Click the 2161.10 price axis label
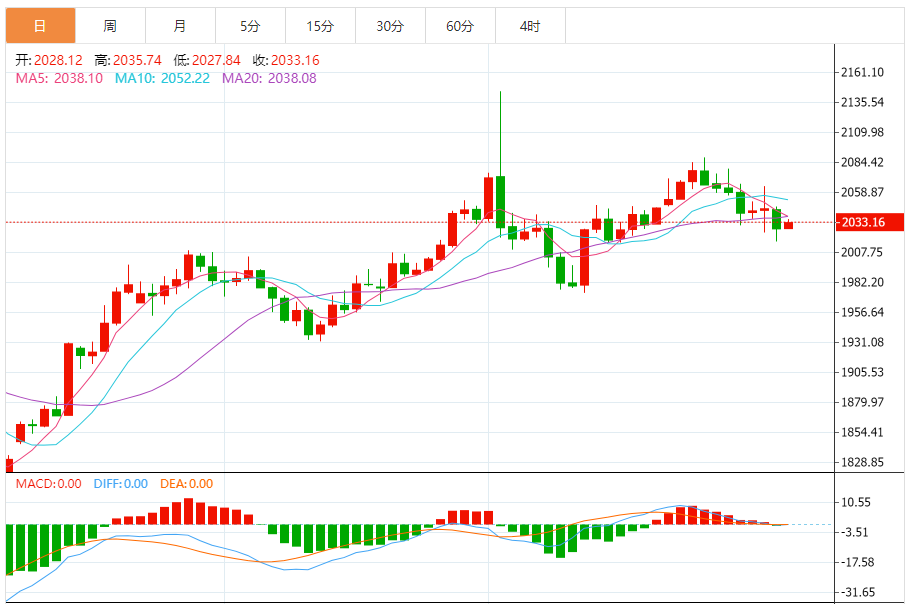Screen dimensions: 910x604 pos(862,72)
